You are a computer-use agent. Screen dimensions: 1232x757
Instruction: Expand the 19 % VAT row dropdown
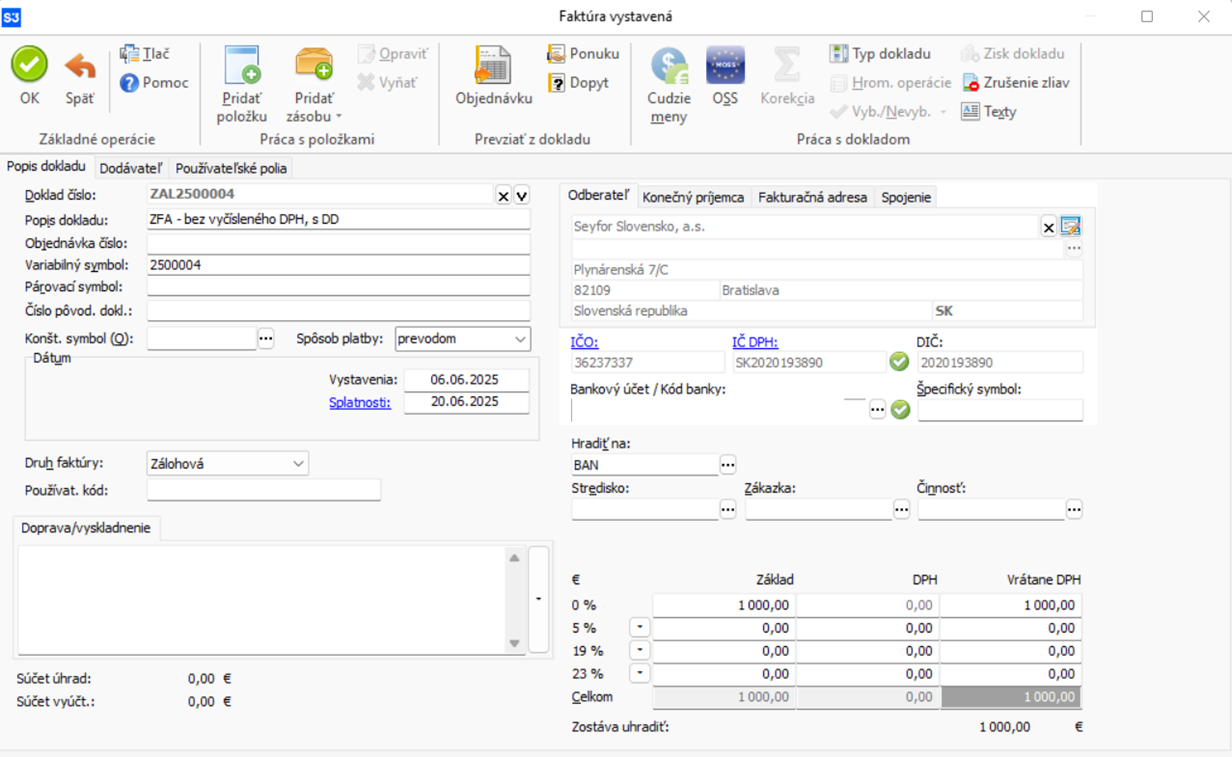639,651
